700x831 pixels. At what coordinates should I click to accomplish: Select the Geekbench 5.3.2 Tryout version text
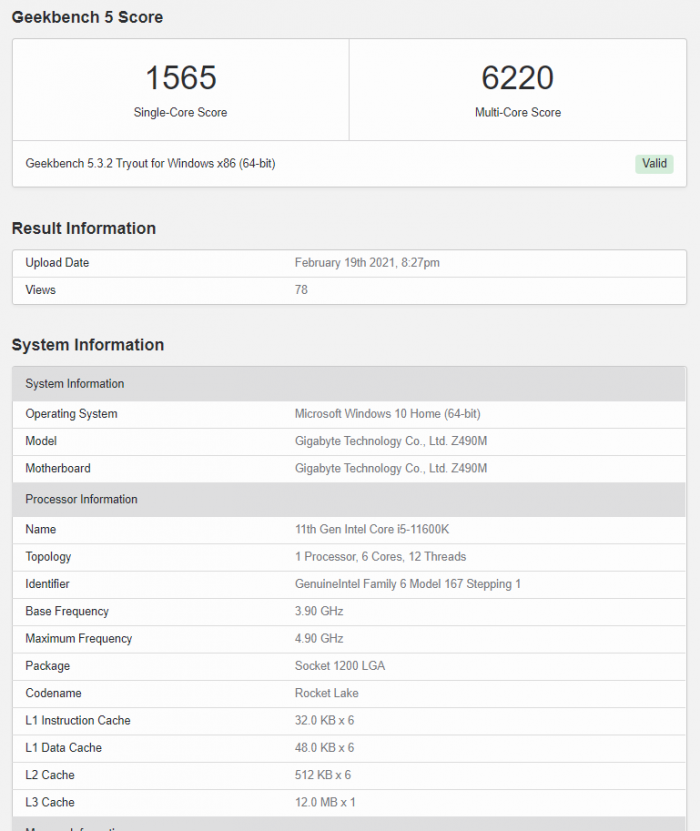click(x=150, y=163)
